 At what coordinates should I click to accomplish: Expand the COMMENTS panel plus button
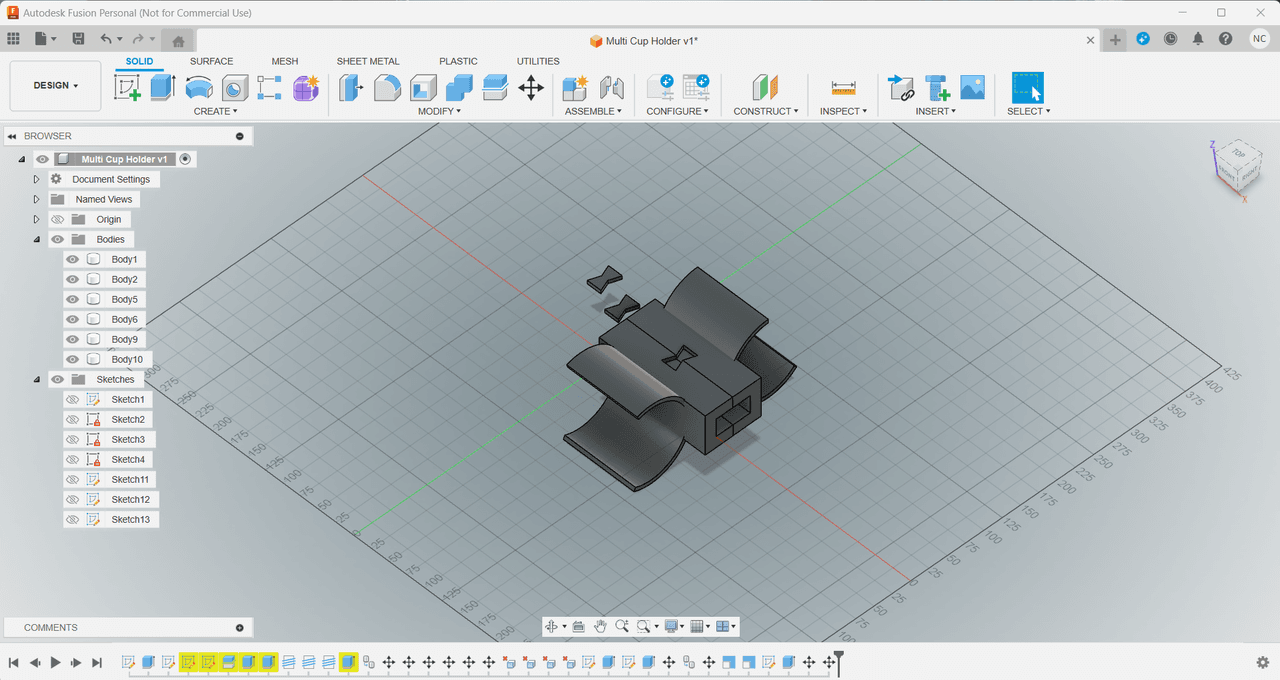[x=240, y=628]
